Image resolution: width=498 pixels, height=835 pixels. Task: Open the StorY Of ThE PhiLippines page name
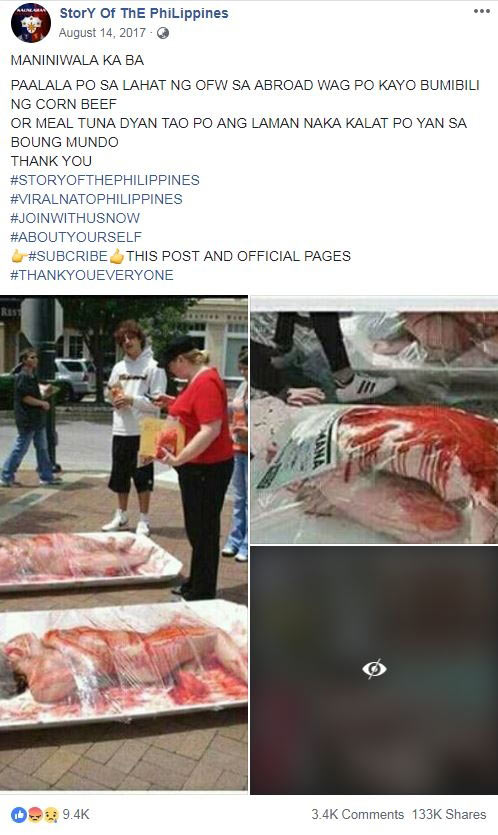(144, 13)
